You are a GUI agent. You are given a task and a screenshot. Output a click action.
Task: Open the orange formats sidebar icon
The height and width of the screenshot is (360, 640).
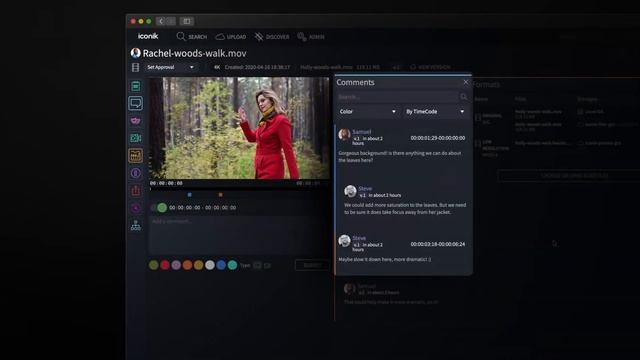tap(136, 156)
